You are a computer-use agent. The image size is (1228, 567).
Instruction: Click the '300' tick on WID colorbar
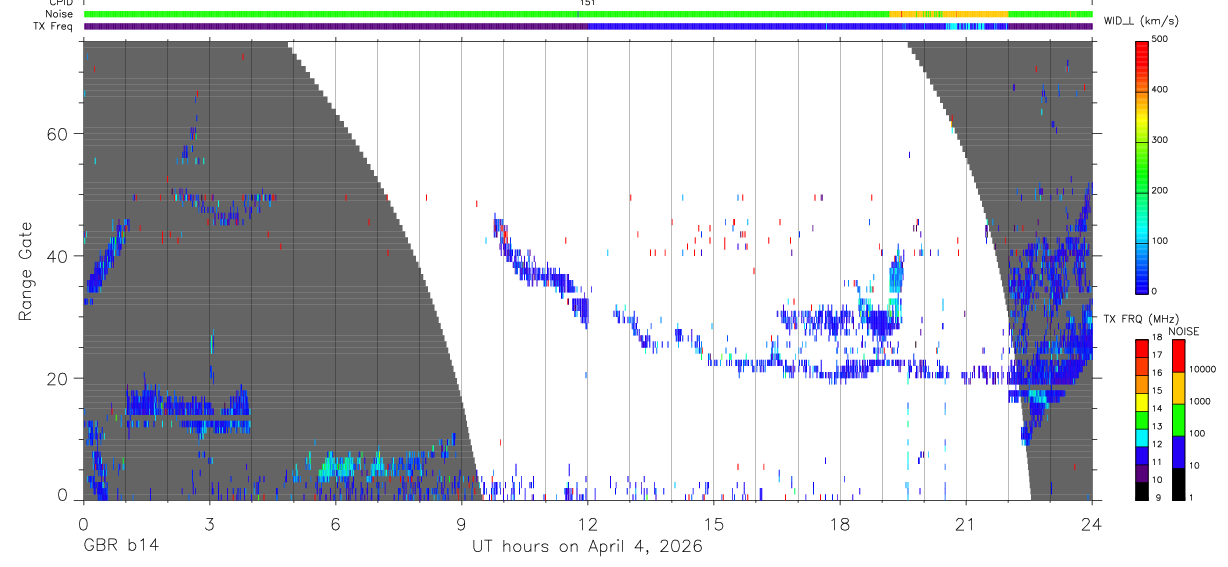(x=1161, y=140)
